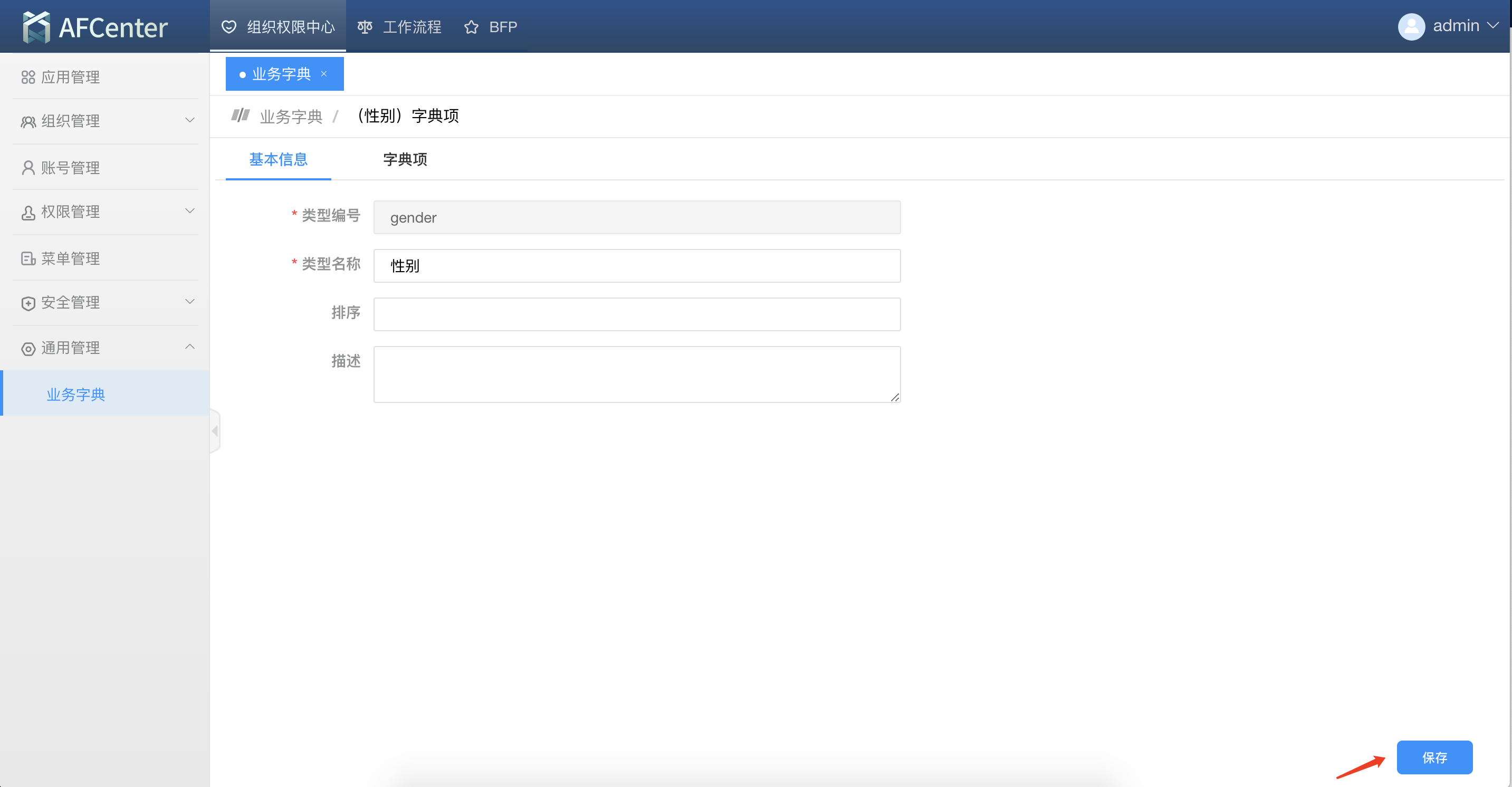Click the 安全管理 sidebar label

pyautogui.click(x=71, y=303)
